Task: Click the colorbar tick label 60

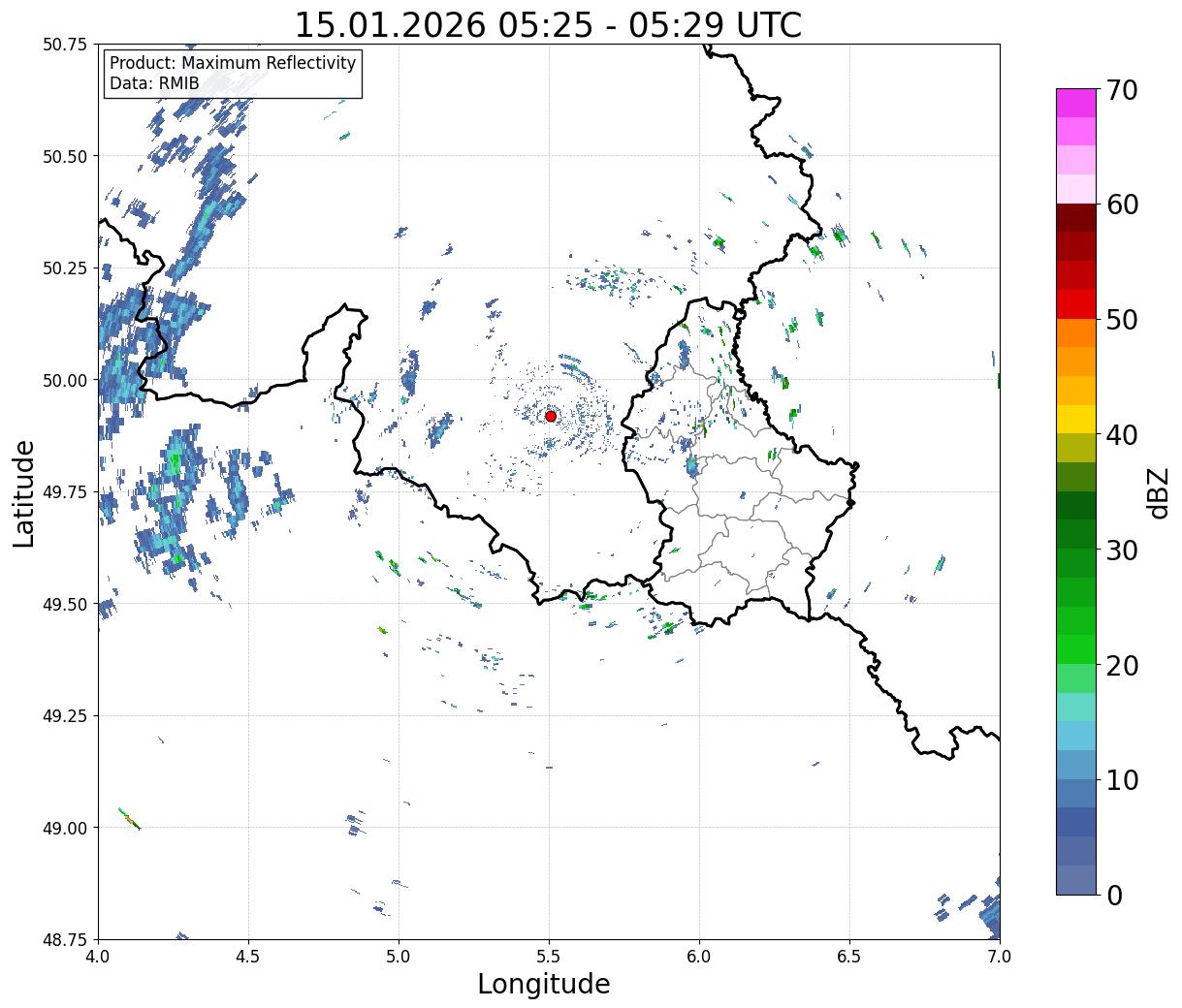Action: pos(1122,205)
